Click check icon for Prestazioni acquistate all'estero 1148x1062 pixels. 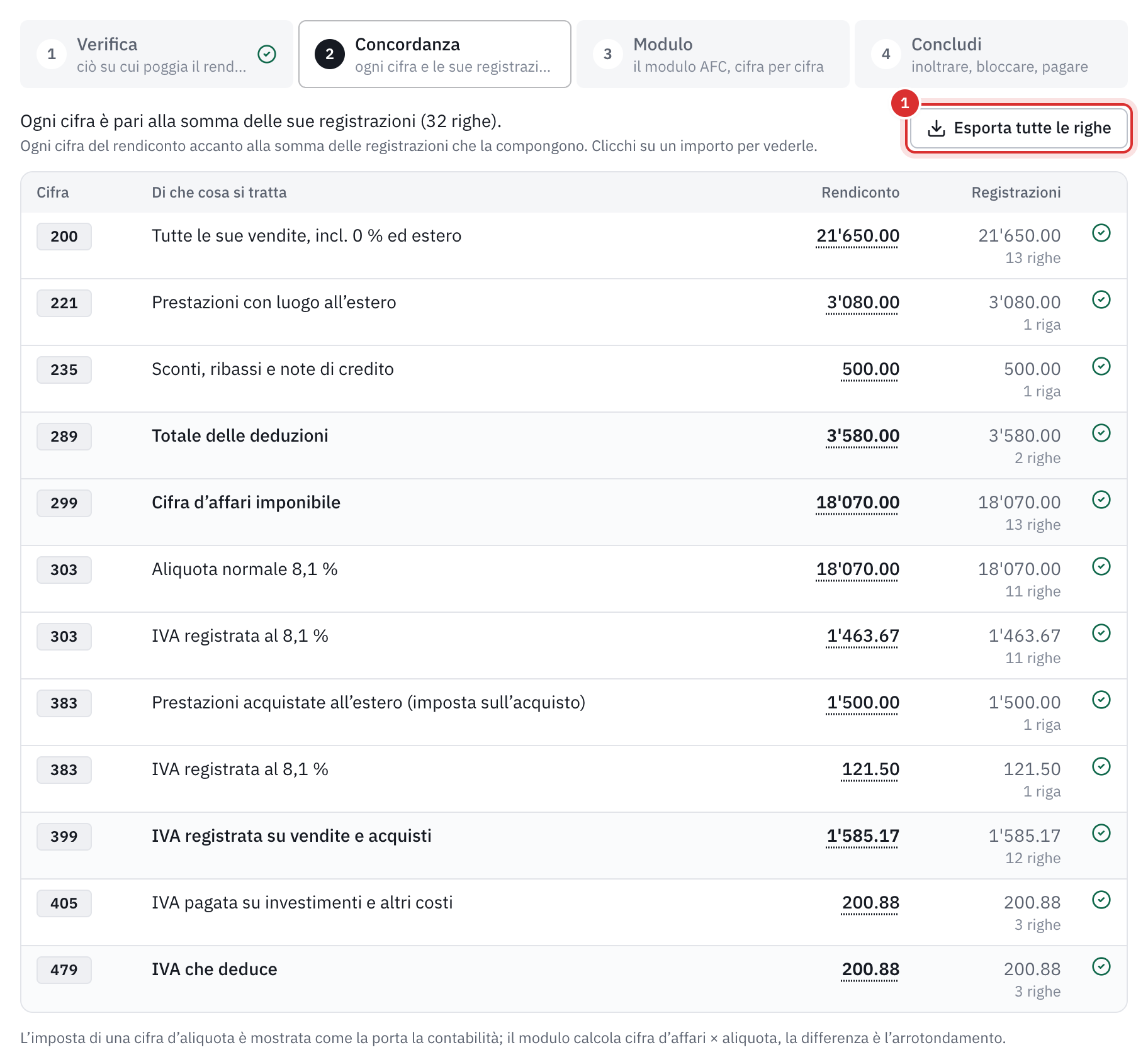click(x=1101, y=700)
